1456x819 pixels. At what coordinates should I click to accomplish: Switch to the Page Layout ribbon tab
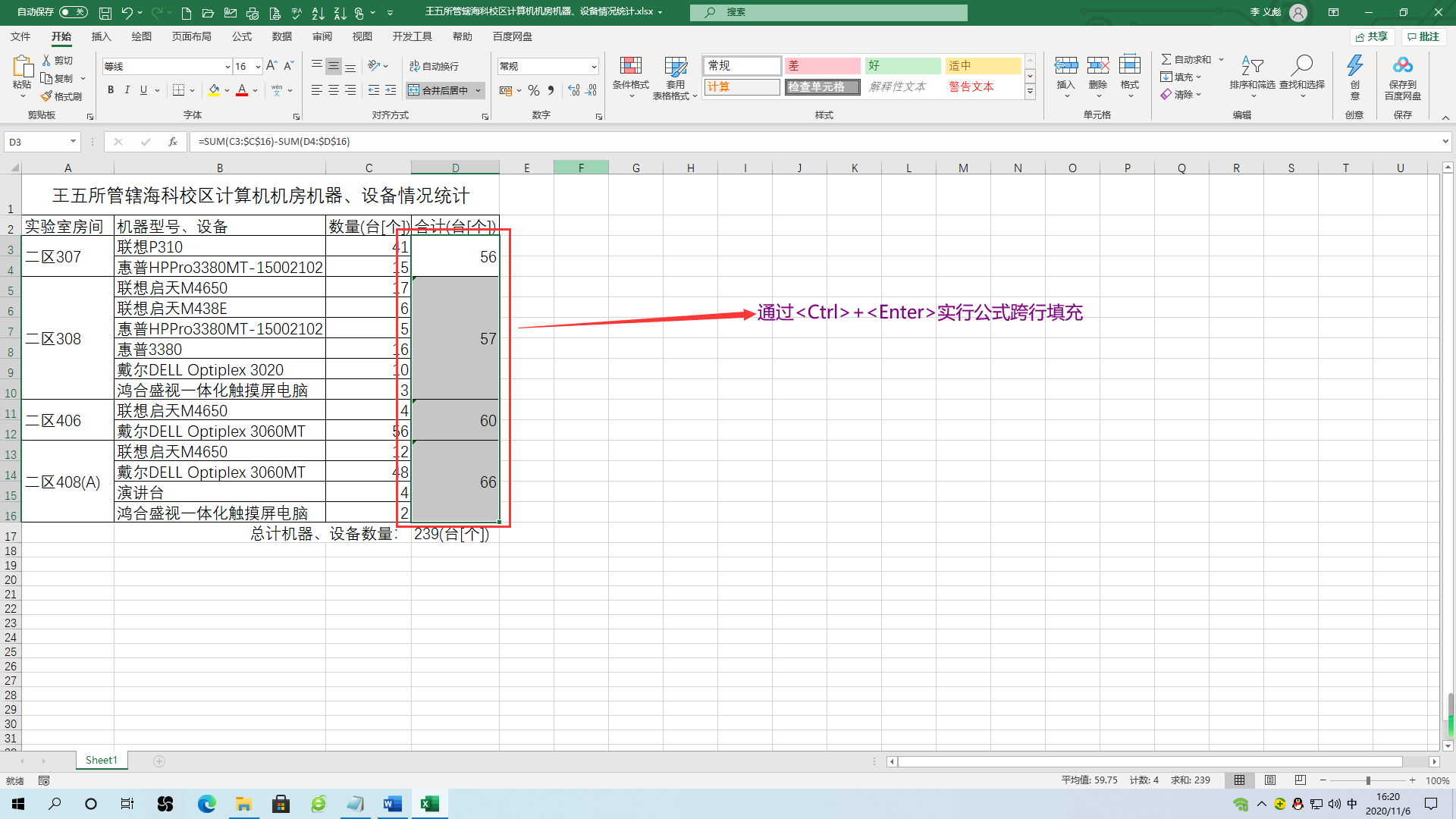point(191,36)
